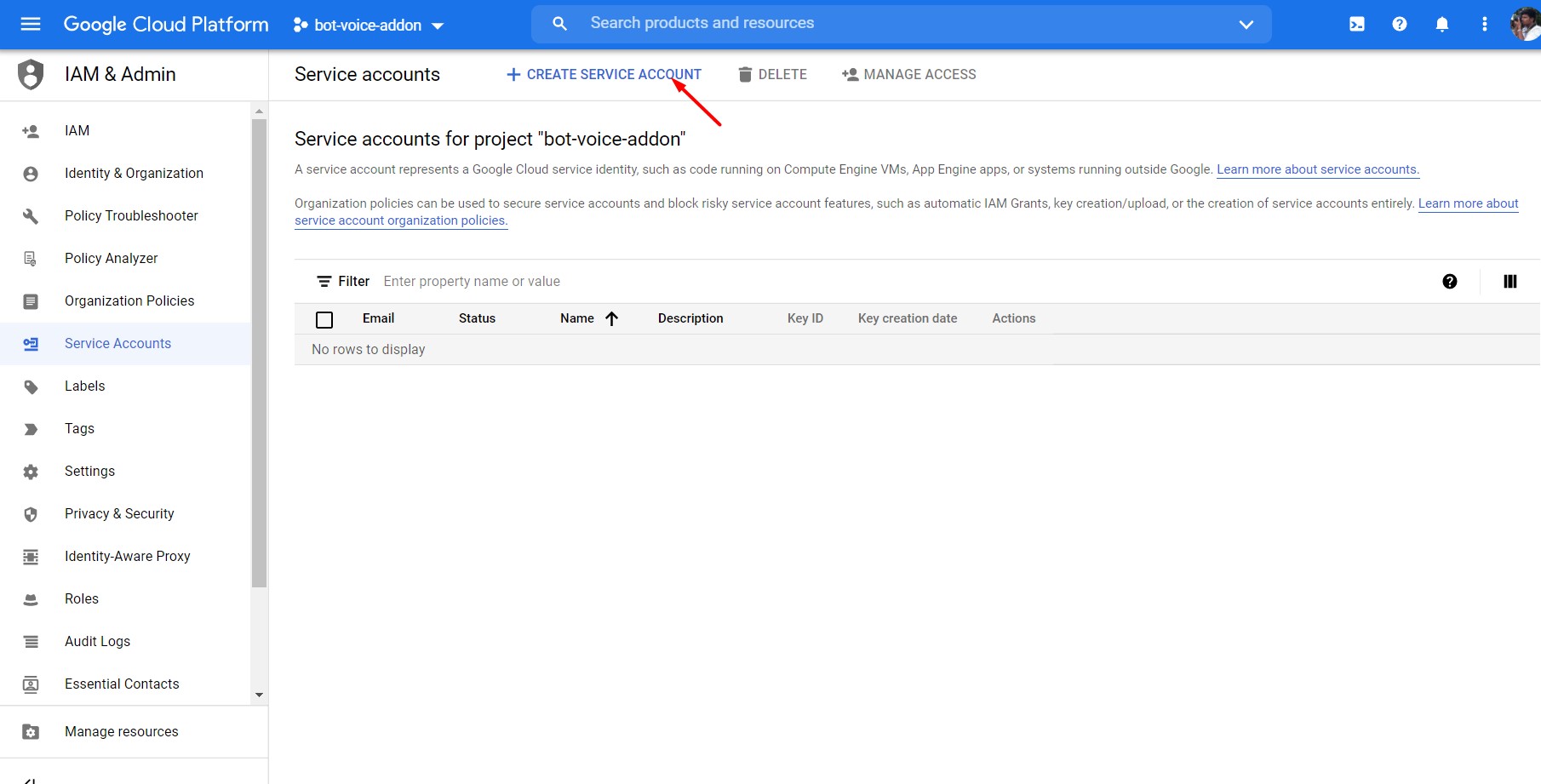Screen dimensions: 1541x784
Task: Click the sidebar scroll-up arrow
Action: (x=259, y=112)
